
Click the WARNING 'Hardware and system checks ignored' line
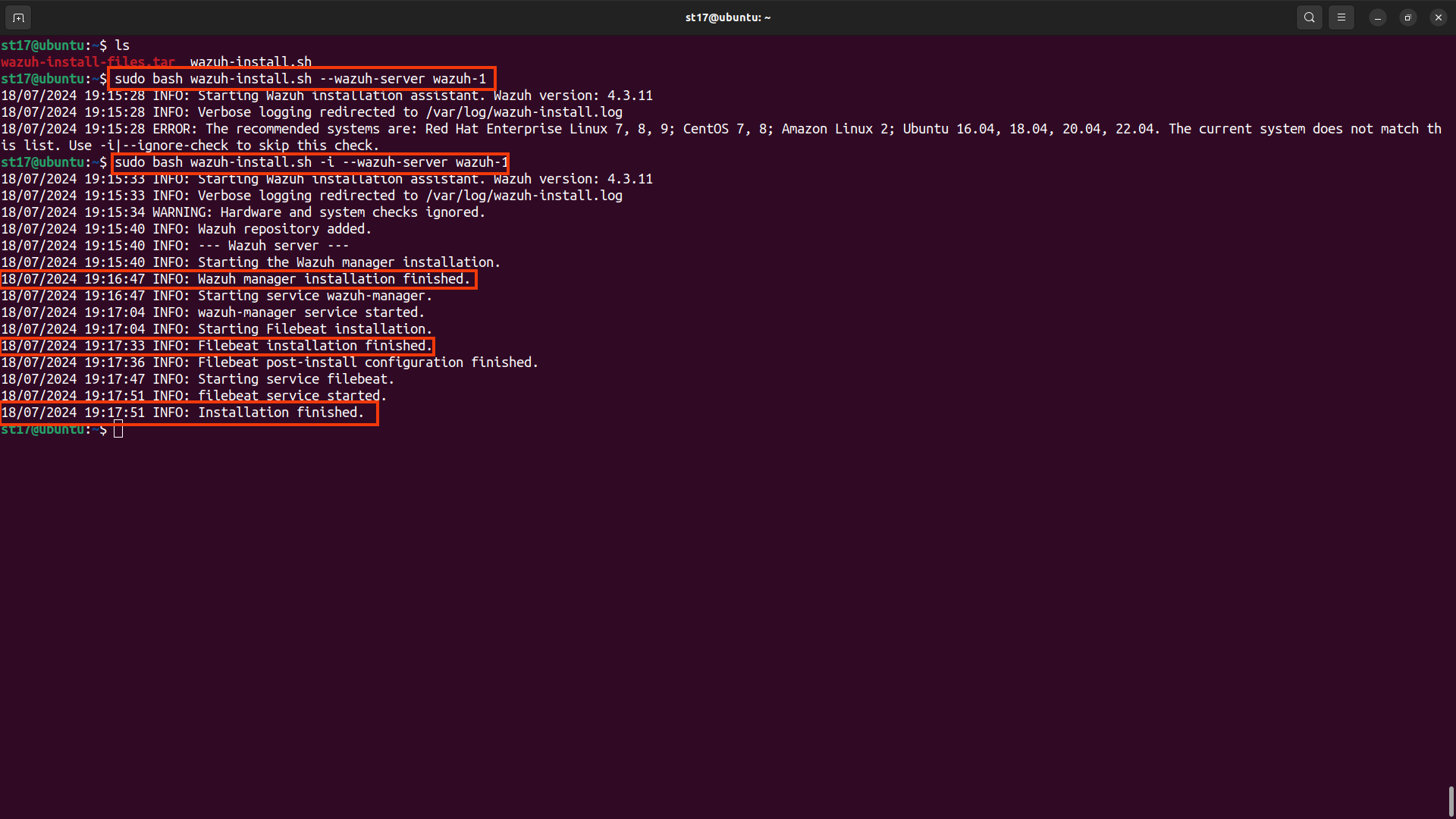[x=243, y=212]
